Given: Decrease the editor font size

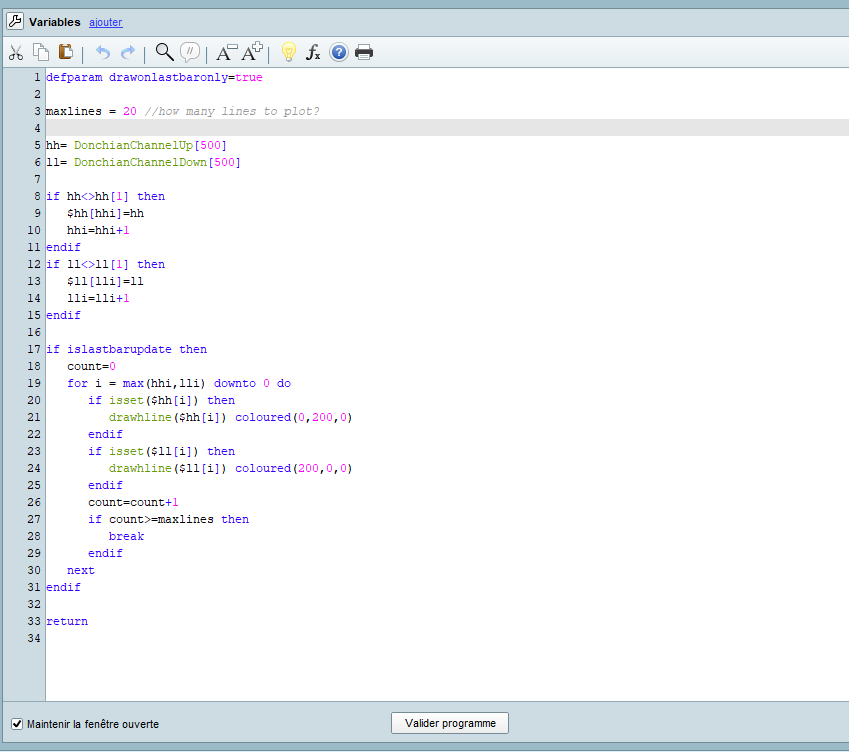Looking at the screenshot, I should (227, 52).
